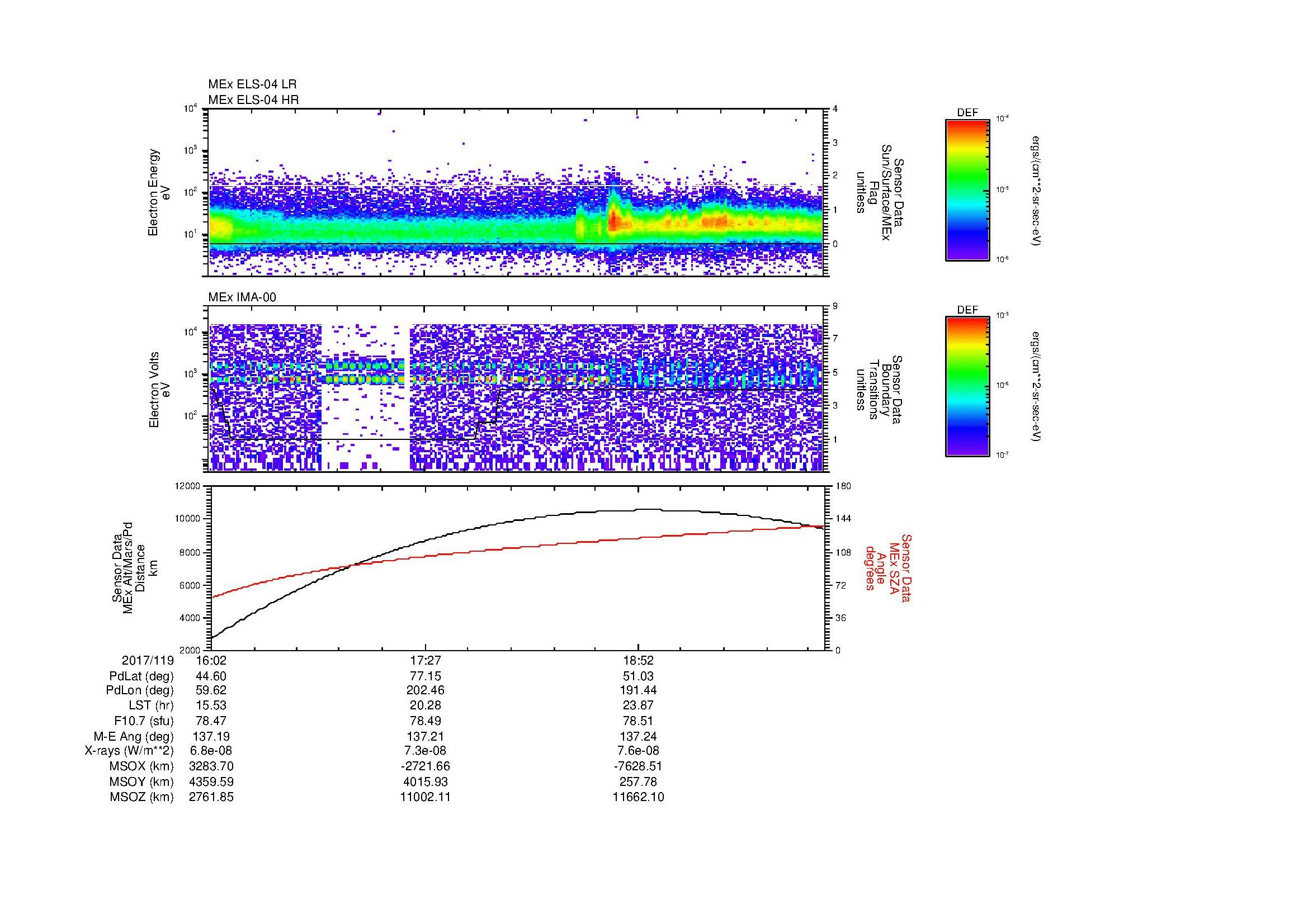Viewport: 1308px width, 924px height.
Task: Click the X-rays value 7.3e-08
Action: point(425,751)
